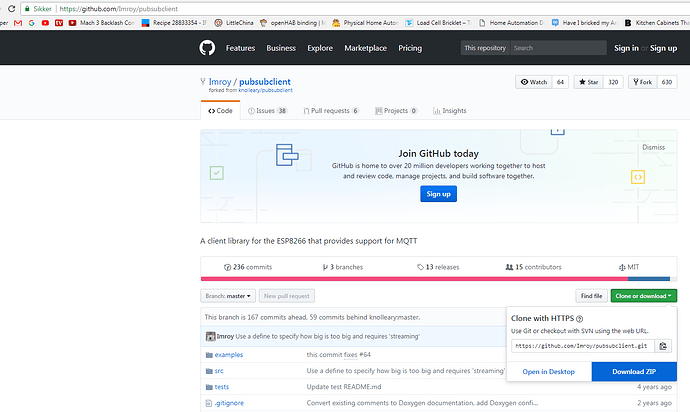
Task: Open the Insights tab
Action: 449,111
